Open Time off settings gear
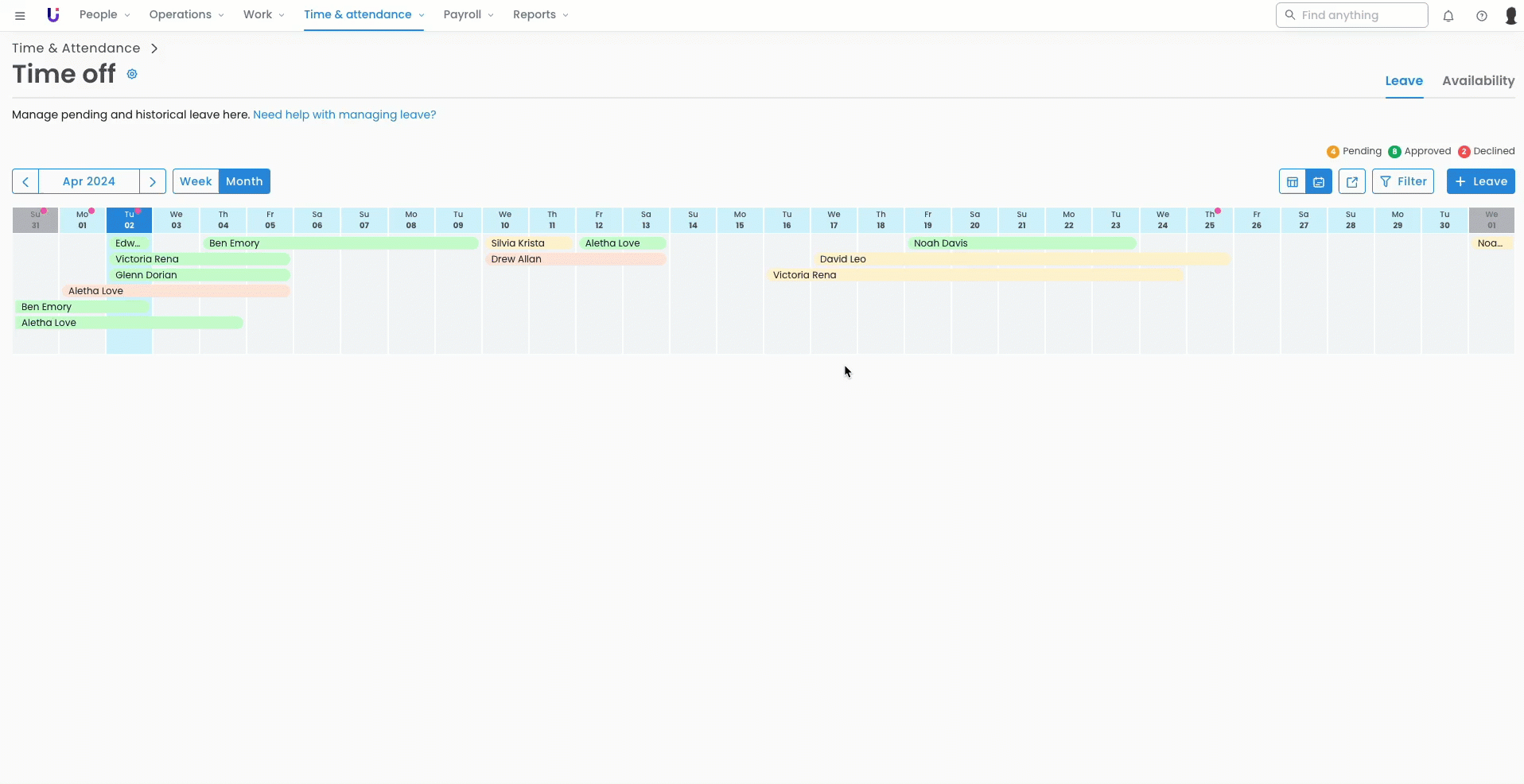The width and height of the screenshot is (1524, 784). click(x=132, y=74)
